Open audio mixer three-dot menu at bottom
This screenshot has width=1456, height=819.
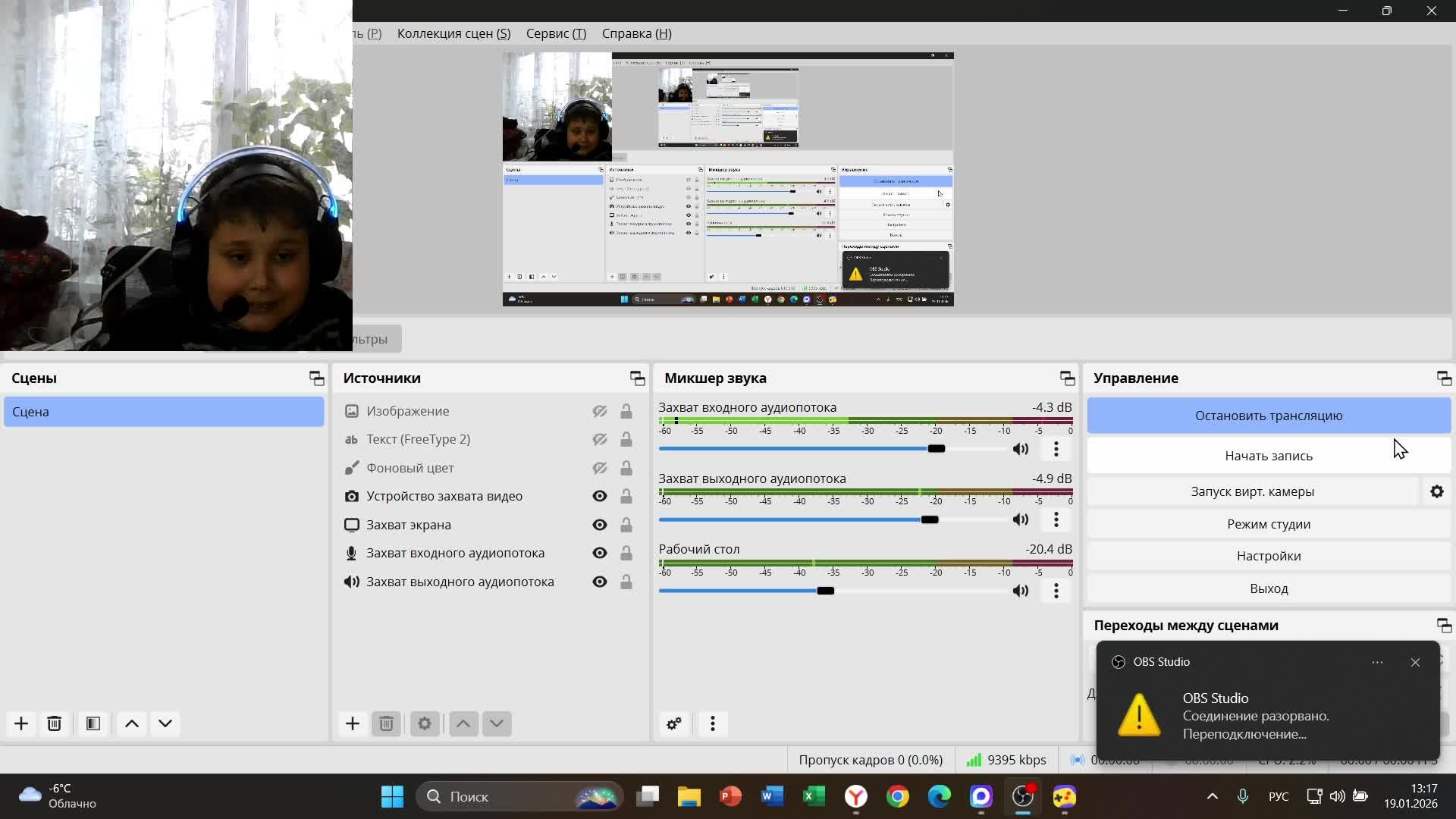[x=713, y=723]
